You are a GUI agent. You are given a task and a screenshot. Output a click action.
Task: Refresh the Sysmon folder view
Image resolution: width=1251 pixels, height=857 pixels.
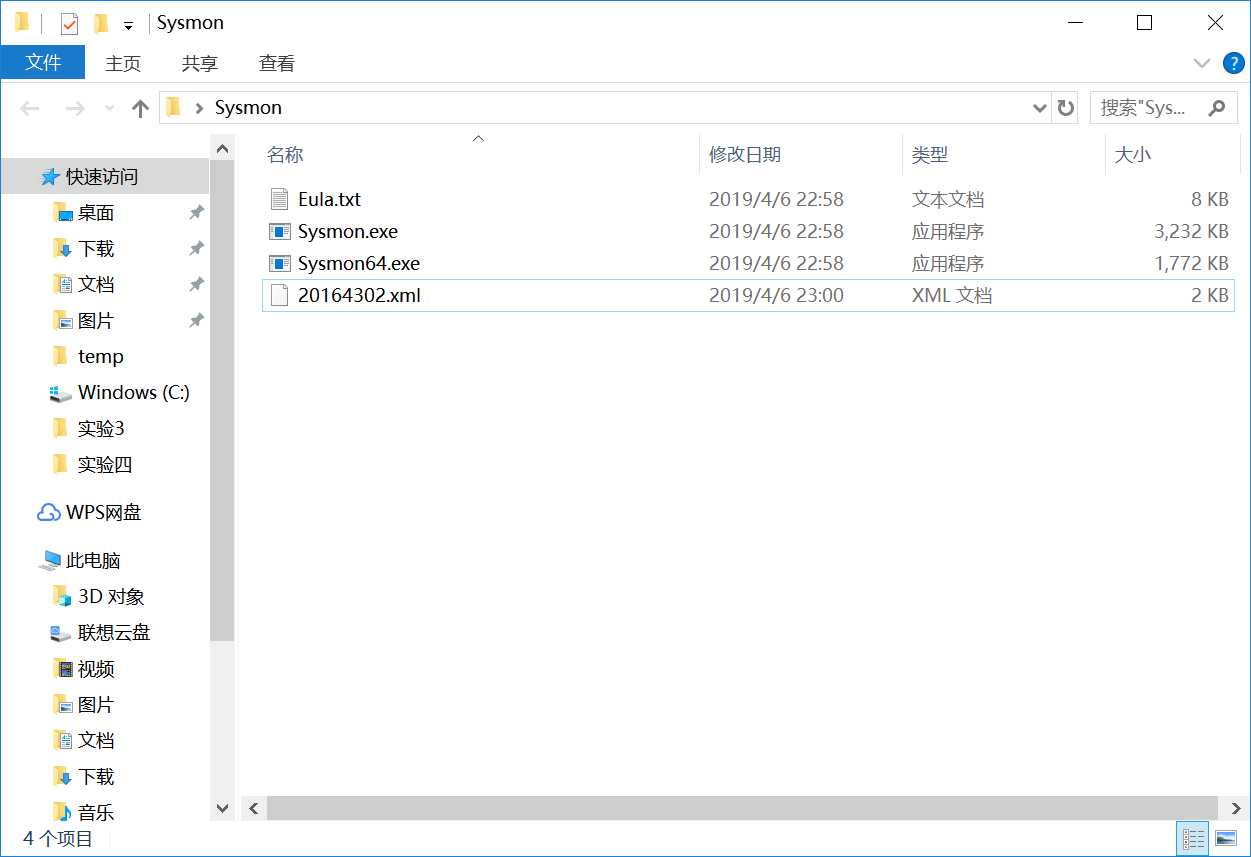(x=1066, y=108)
